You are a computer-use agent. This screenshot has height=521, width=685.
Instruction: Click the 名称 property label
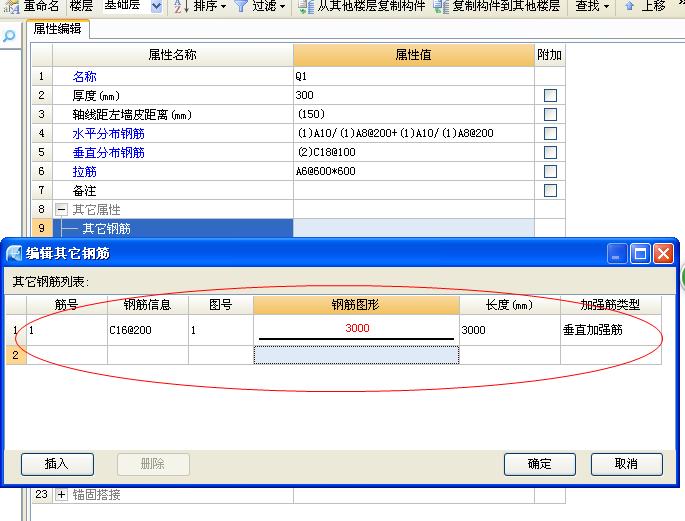84,76
